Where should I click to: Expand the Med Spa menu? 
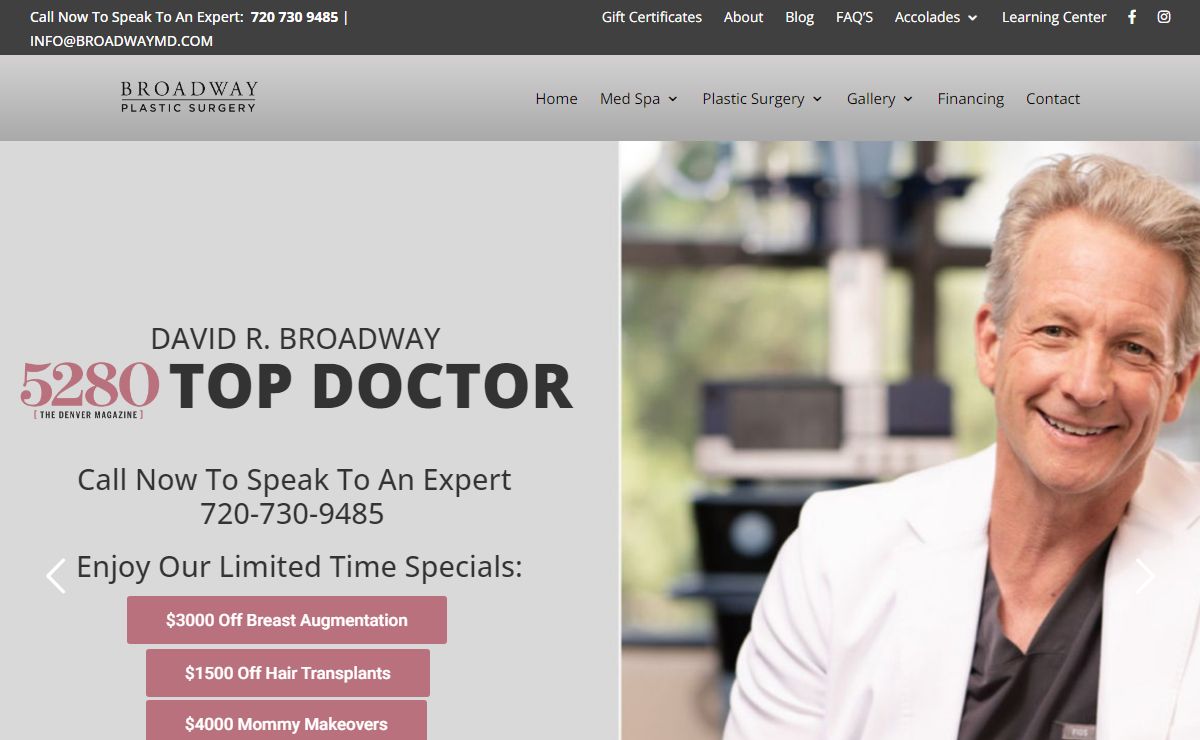tap(639, 98)
